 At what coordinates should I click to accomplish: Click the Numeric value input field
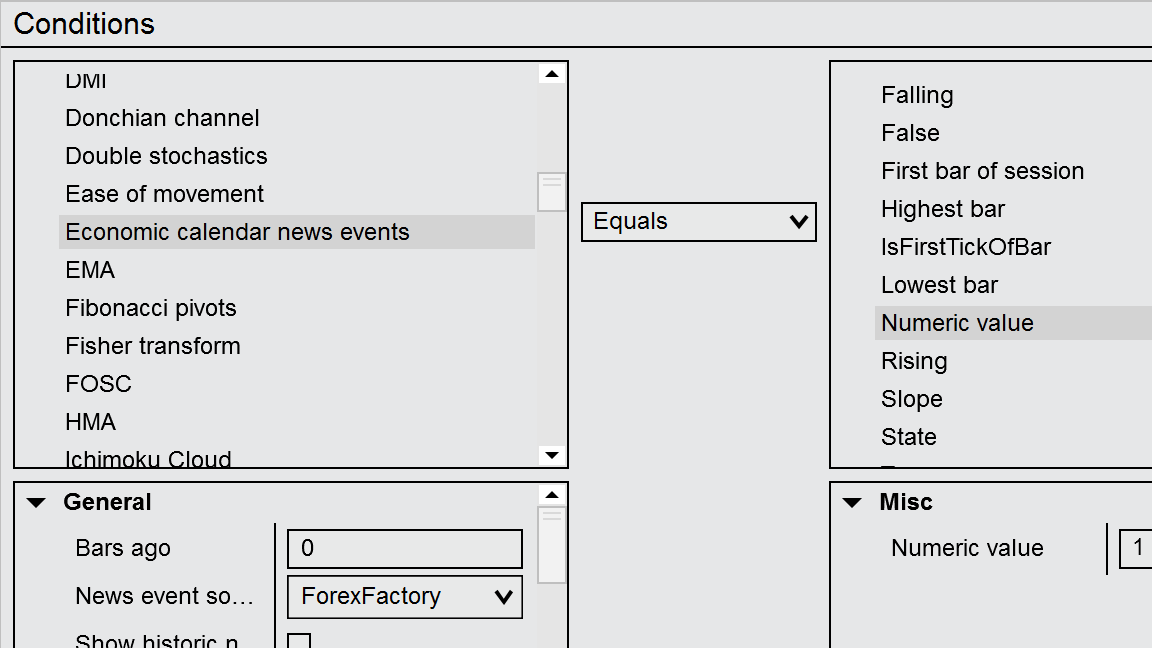click(1136, 549)
